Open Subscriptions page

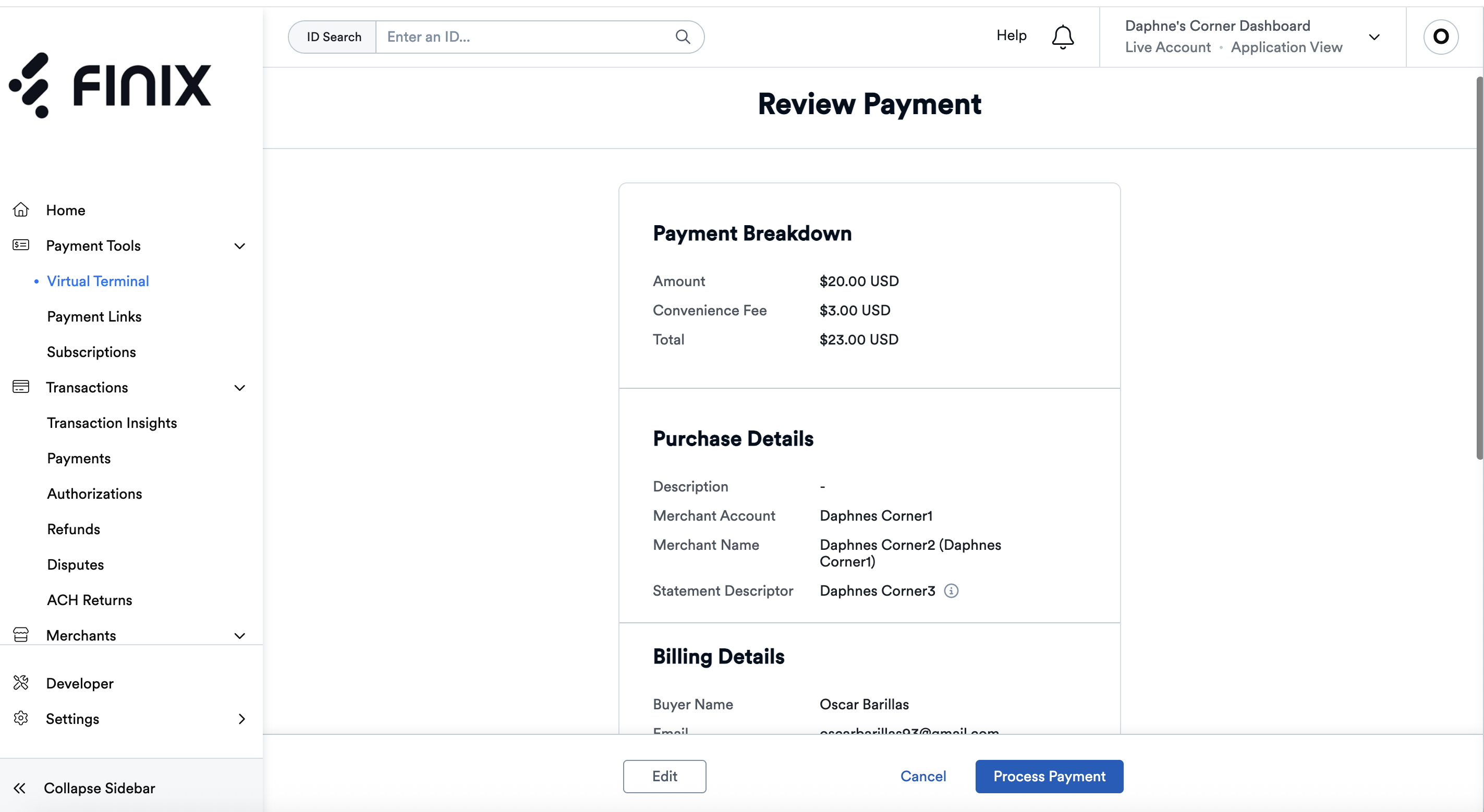[92, 352]
